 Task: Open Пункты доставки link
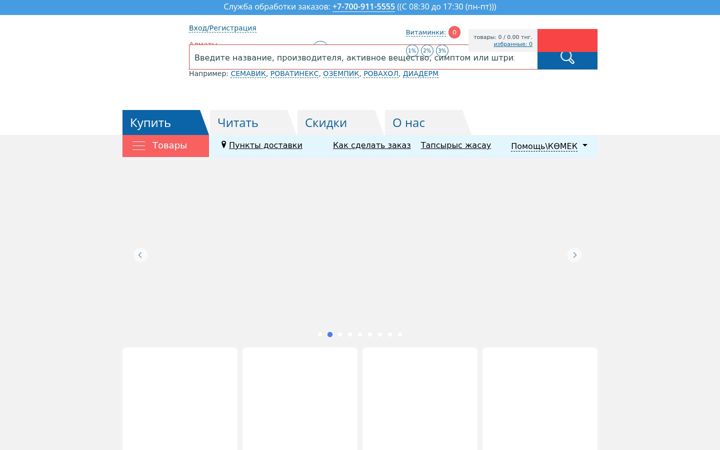click(265, 145)
